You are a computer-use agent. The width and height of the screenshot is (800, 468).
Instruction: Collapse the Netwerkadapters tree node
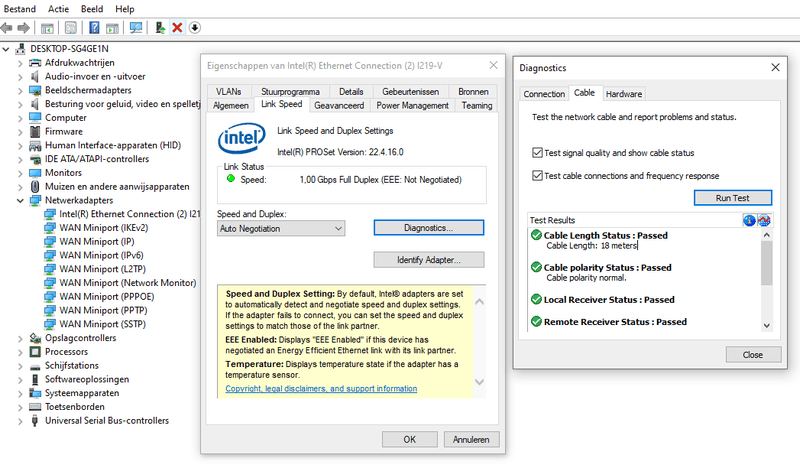coord(22,200)
